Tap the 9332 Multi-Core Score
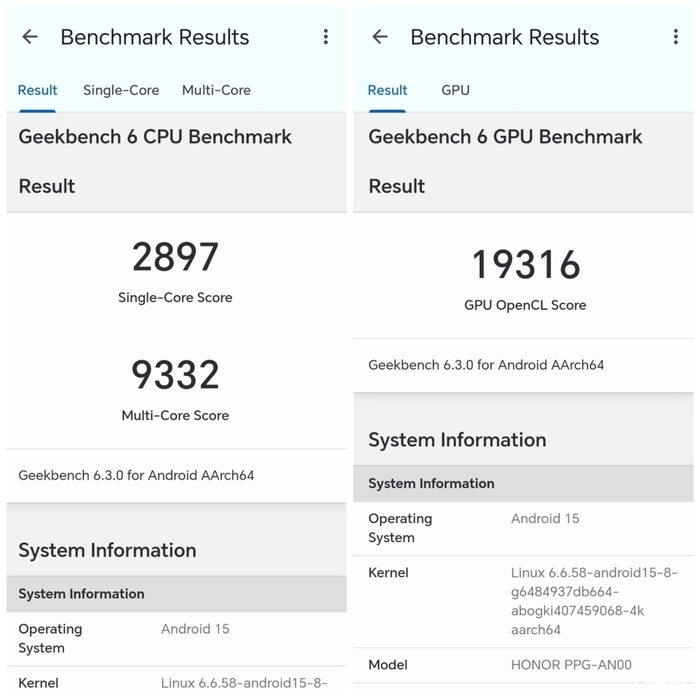 [175, 376]
